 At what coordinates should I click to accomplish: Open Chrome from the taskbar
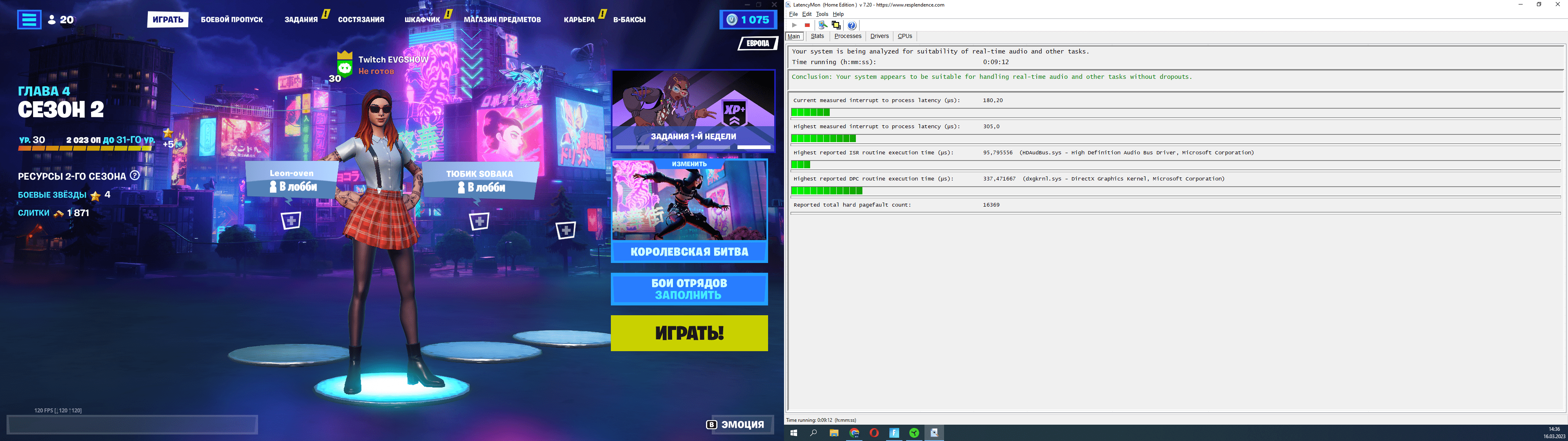point(854,433)
